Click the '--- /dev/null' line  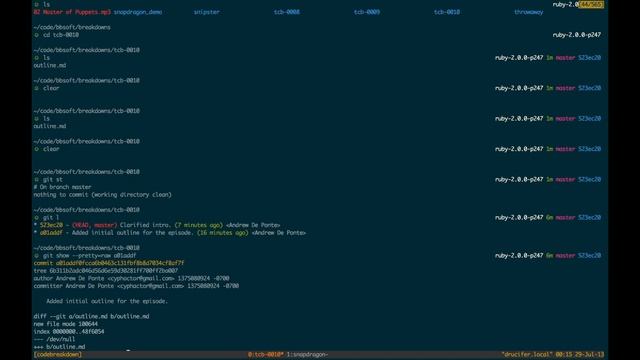54,339
